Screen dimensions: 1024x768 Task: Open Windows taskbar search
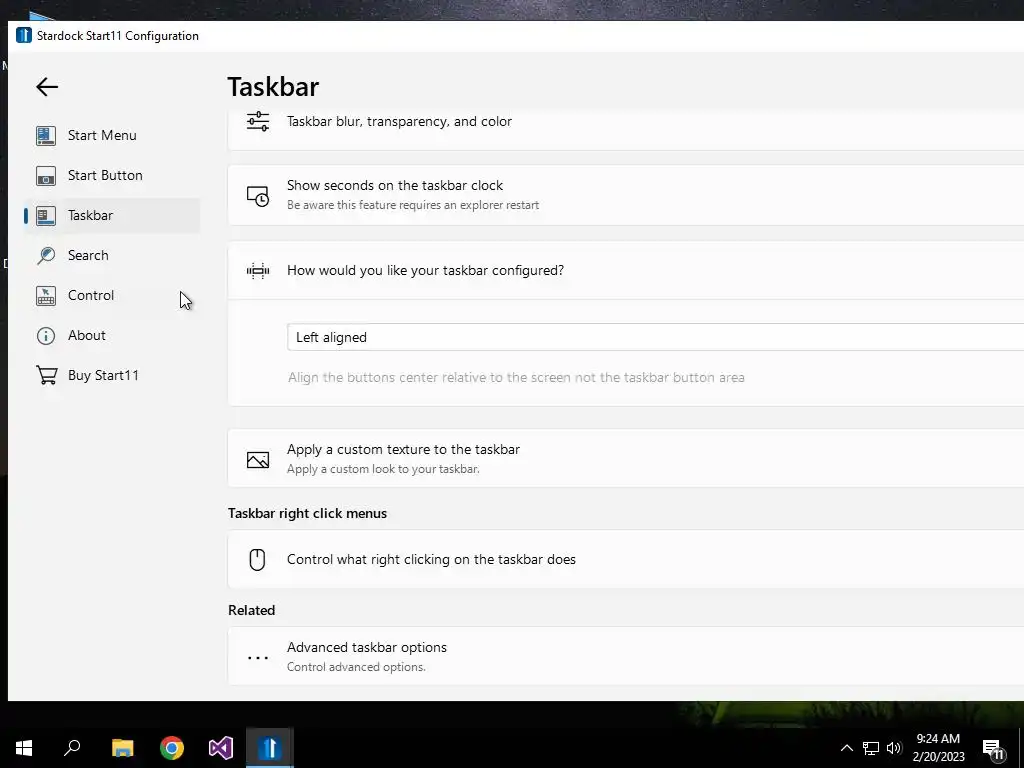click(72, 748)
